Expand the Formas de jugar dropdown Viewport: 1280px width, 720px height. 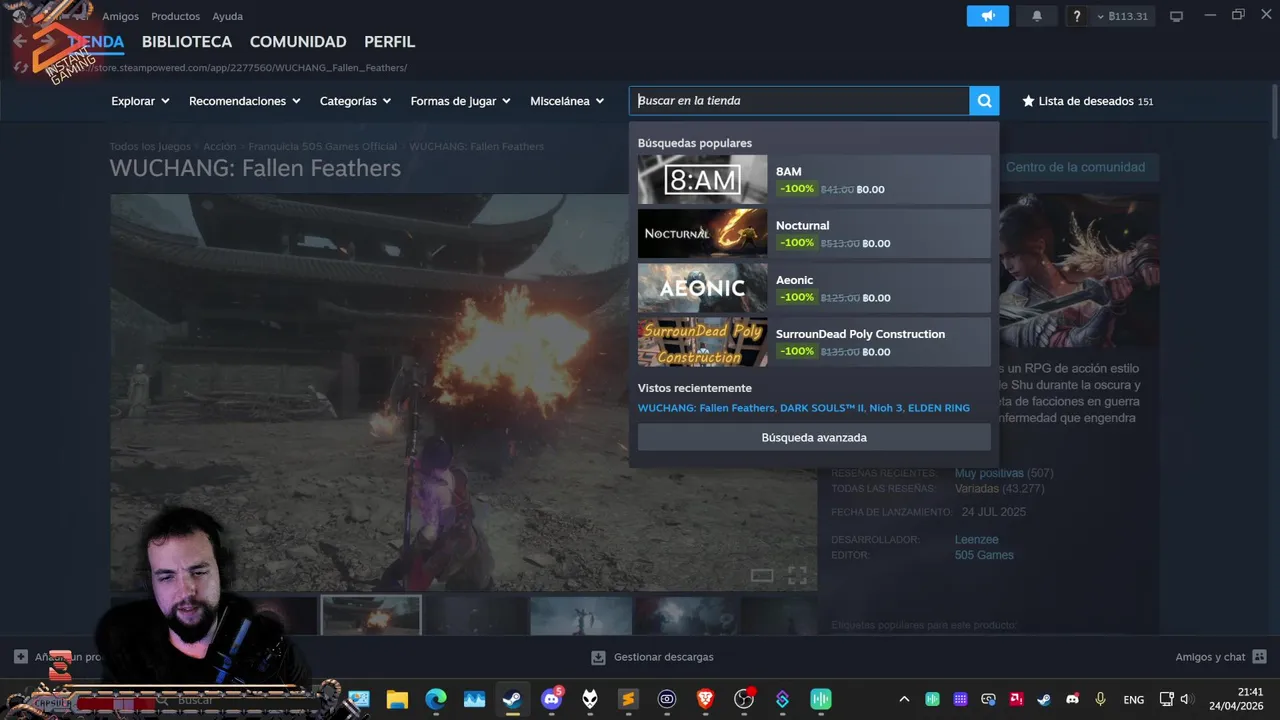(x=460, y=101)
